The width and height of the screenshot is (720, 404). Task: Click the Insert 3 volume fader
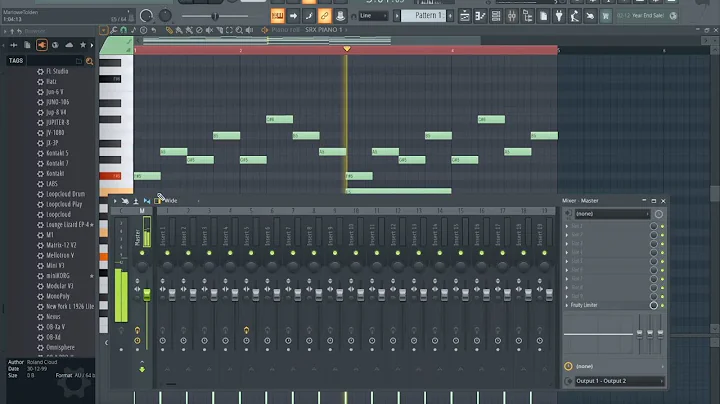(214, 295)
